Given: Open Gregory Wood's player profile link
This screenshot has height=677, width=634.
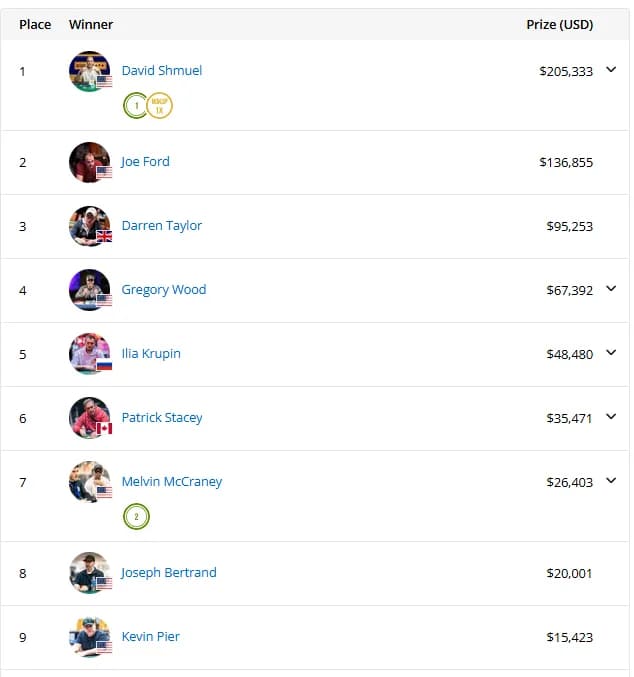Looking at the screenshot, I should click(x=164, y=289).
